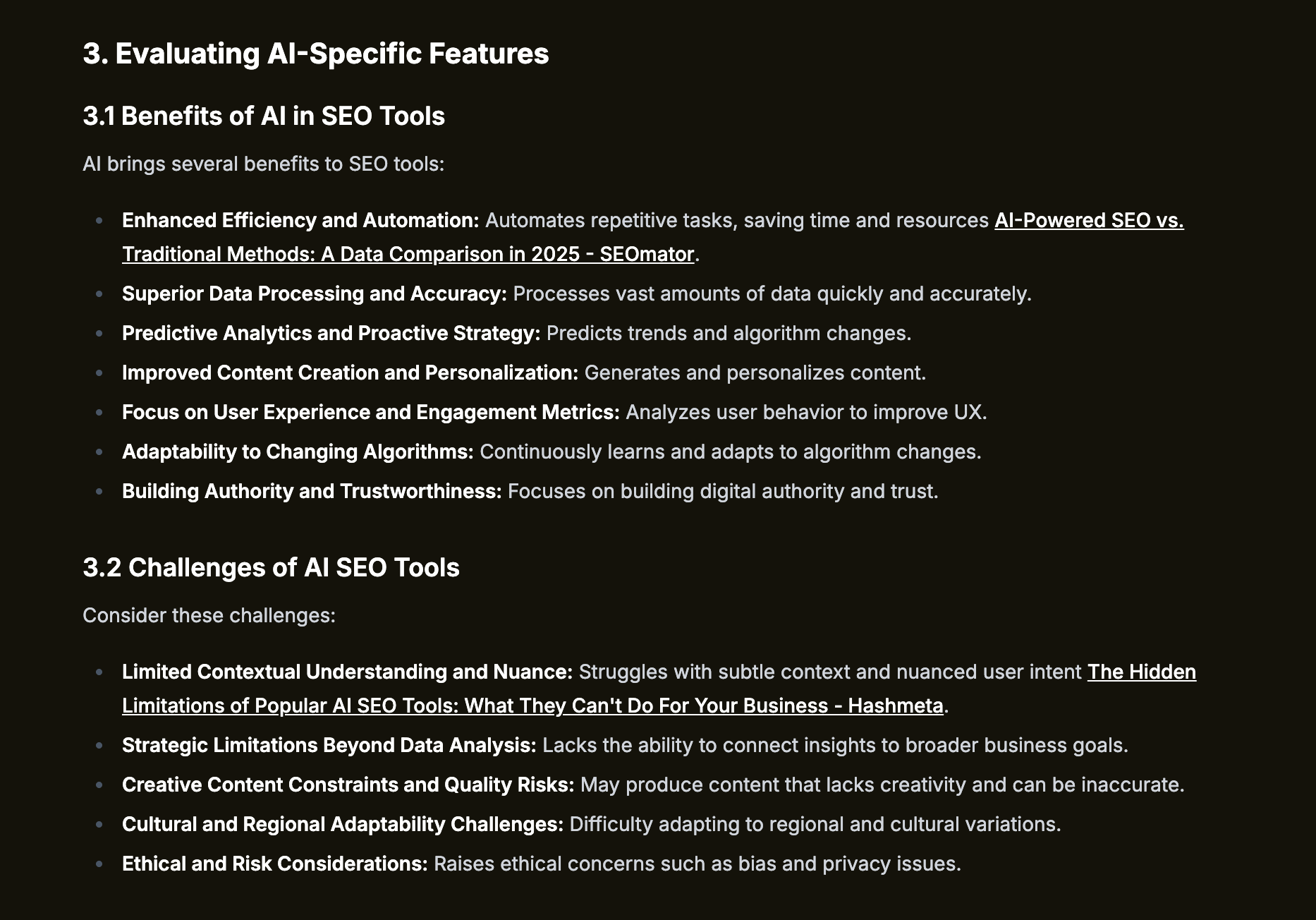
Task: Click 'Ethical and Risk Considerations:' bullet label
Action: tap(275, 864)
